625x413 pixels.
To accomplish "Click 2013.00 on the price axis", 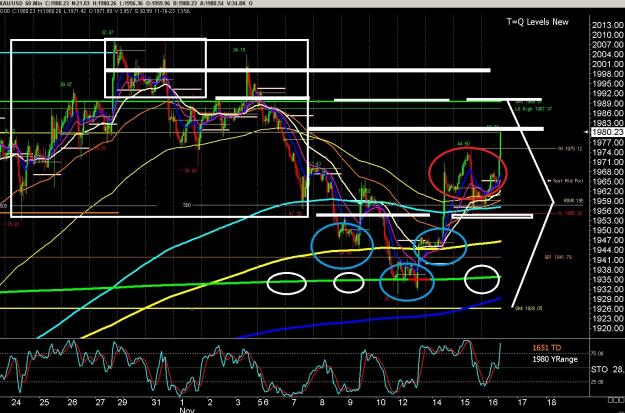I will [608, 25].
